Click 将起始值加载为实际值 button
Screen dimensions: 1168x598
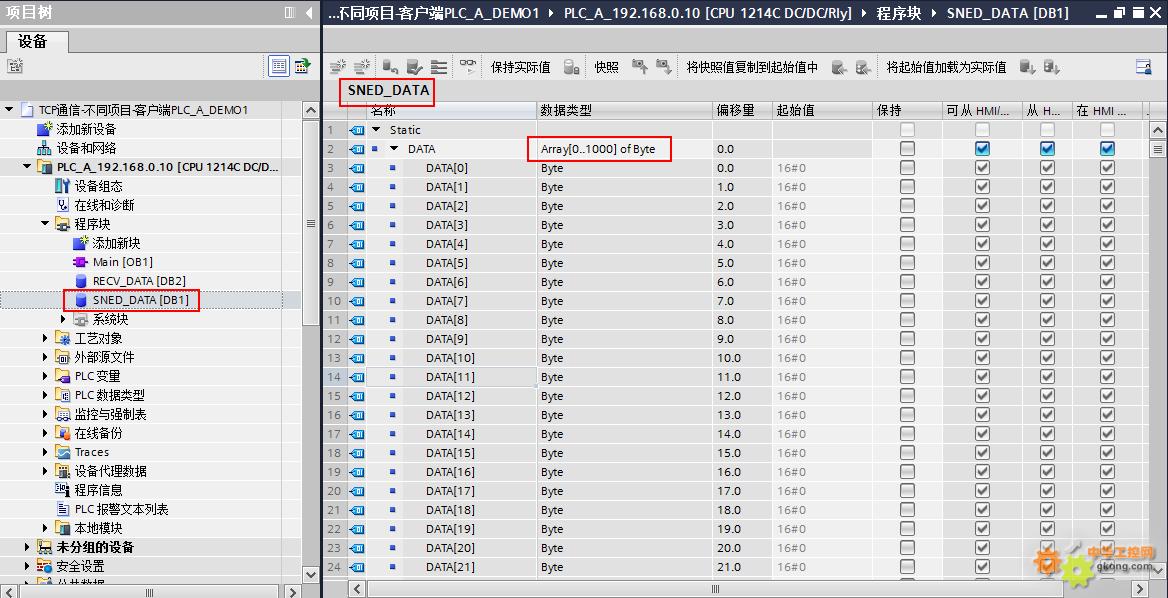(x=946, y=67)
